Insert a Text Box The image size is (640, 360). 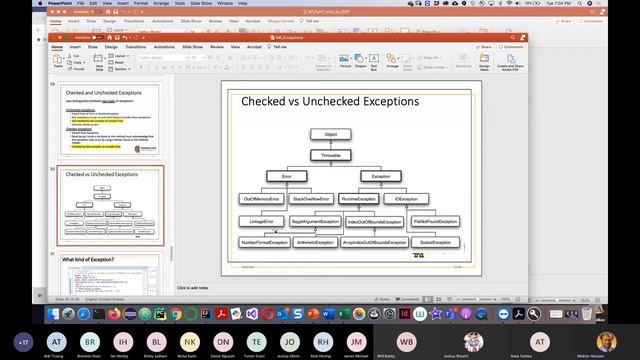point(374,62)
